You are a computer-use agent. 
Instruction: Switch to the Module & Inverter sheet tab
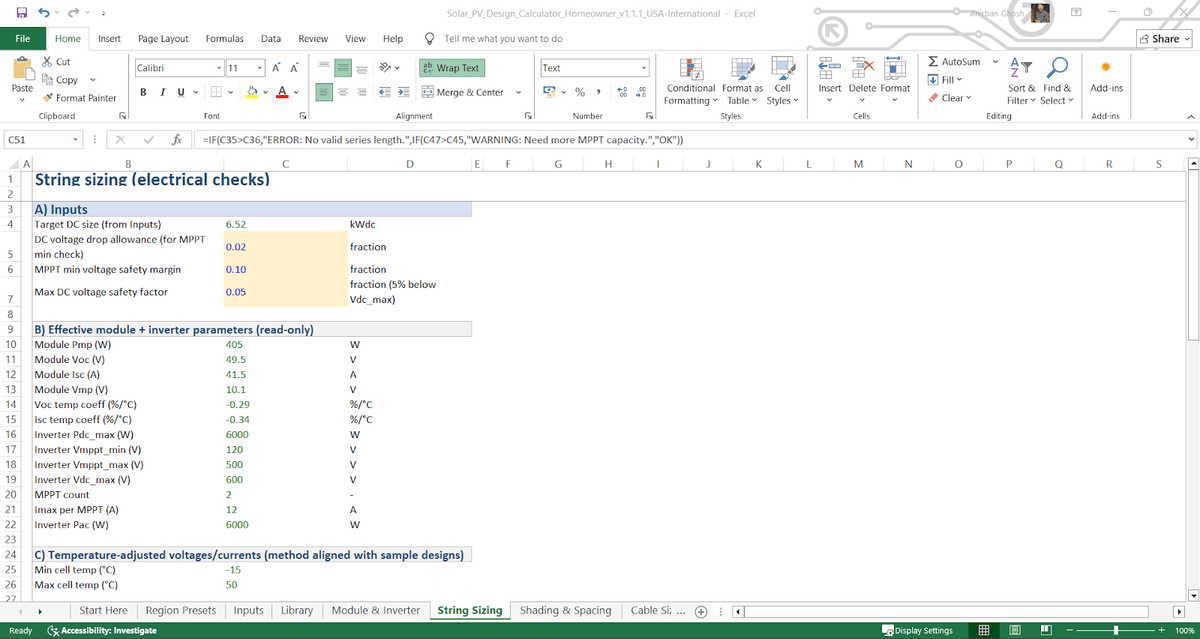375,610
